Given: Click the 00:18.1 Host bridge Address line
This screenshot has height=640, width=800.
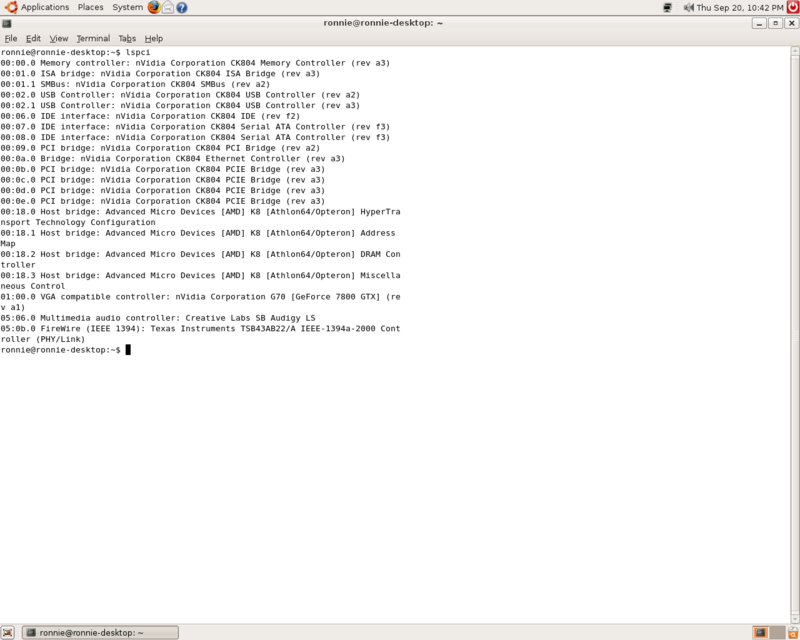Looking at the screenshot, I should pos(197,233).
